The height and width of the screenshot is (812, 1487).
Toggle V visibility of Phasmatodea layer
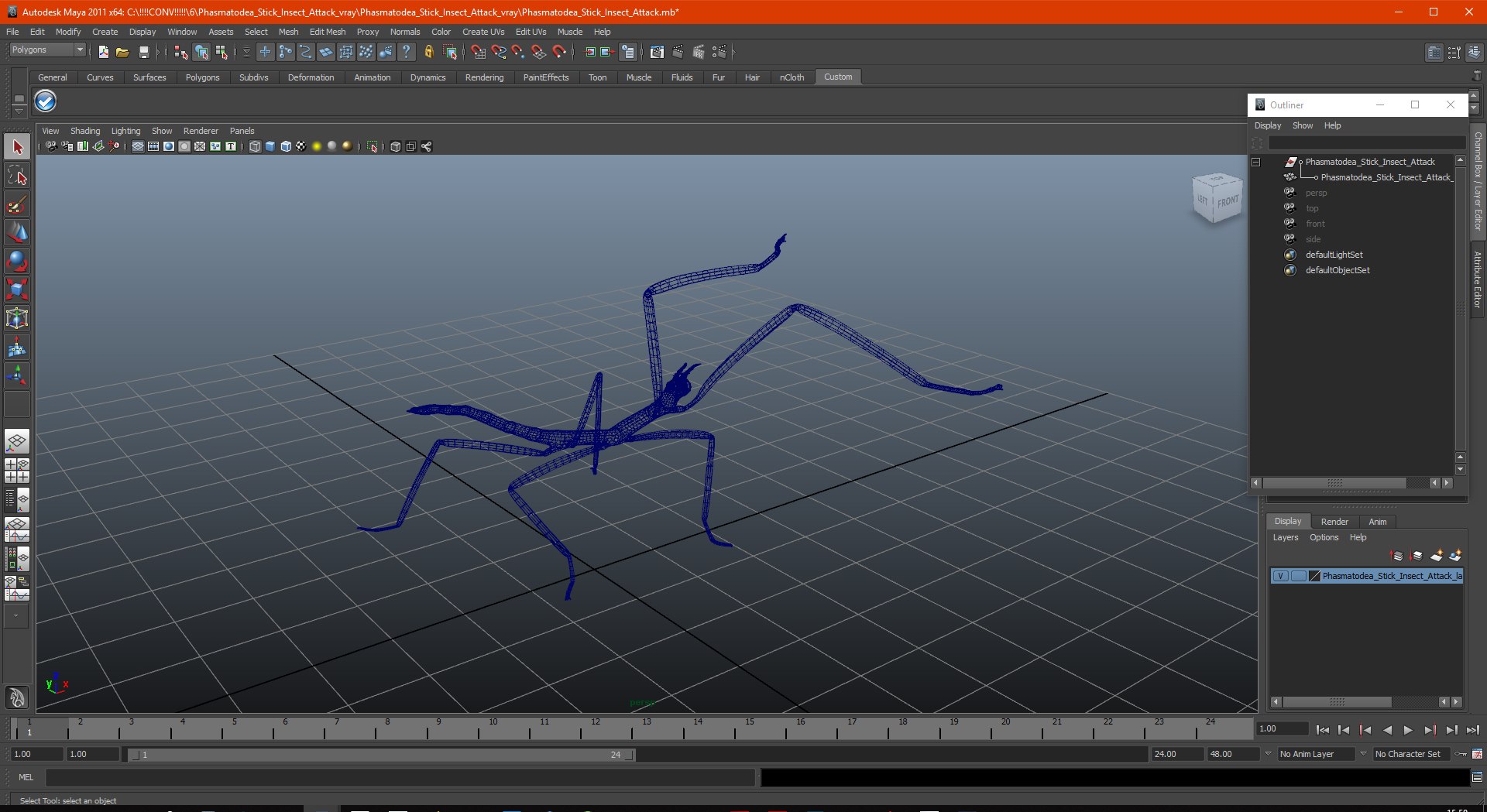click(1281, 576)
